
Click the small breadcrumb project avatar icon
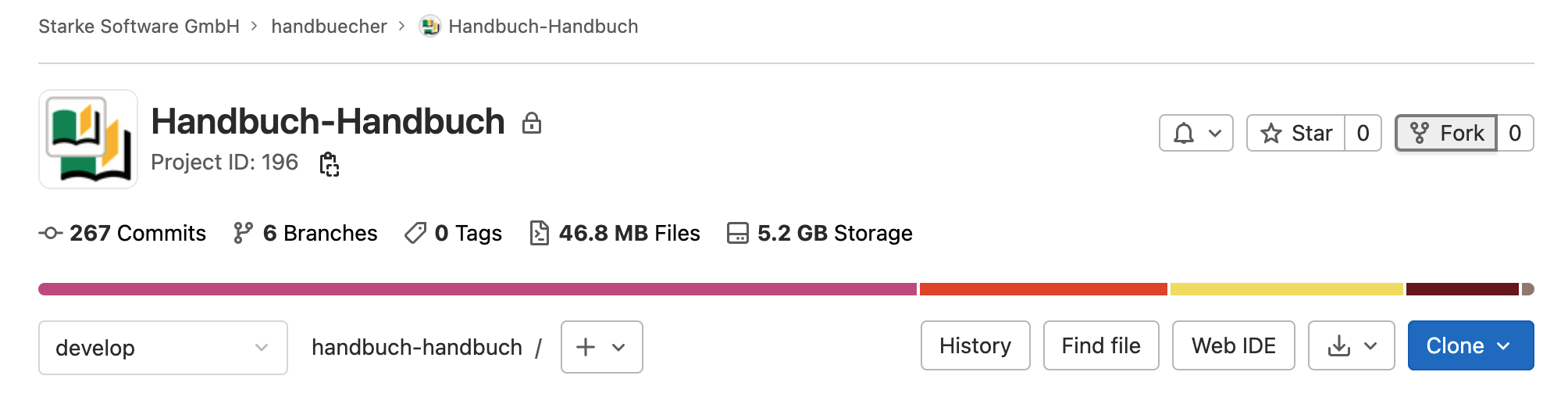(x=429, y=27)
